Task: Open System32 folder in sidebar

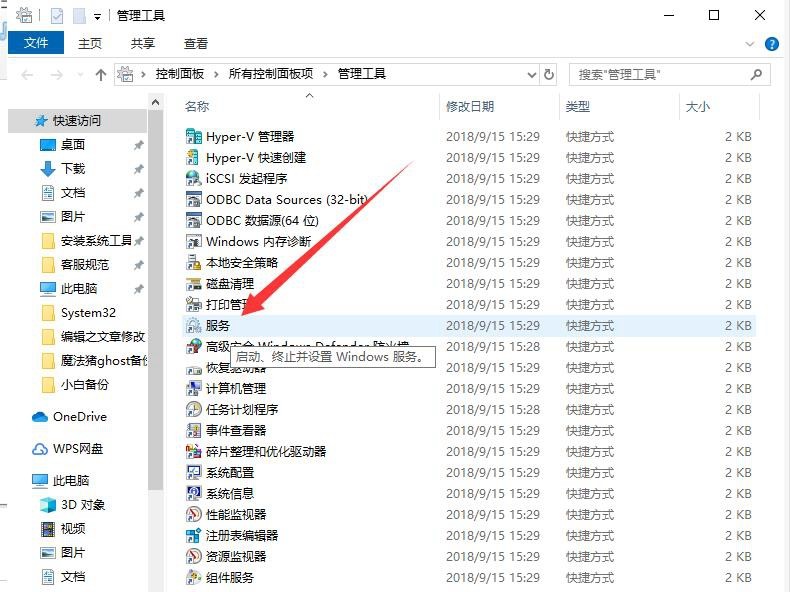Action: pyautogui.click(x=88, y=313)
